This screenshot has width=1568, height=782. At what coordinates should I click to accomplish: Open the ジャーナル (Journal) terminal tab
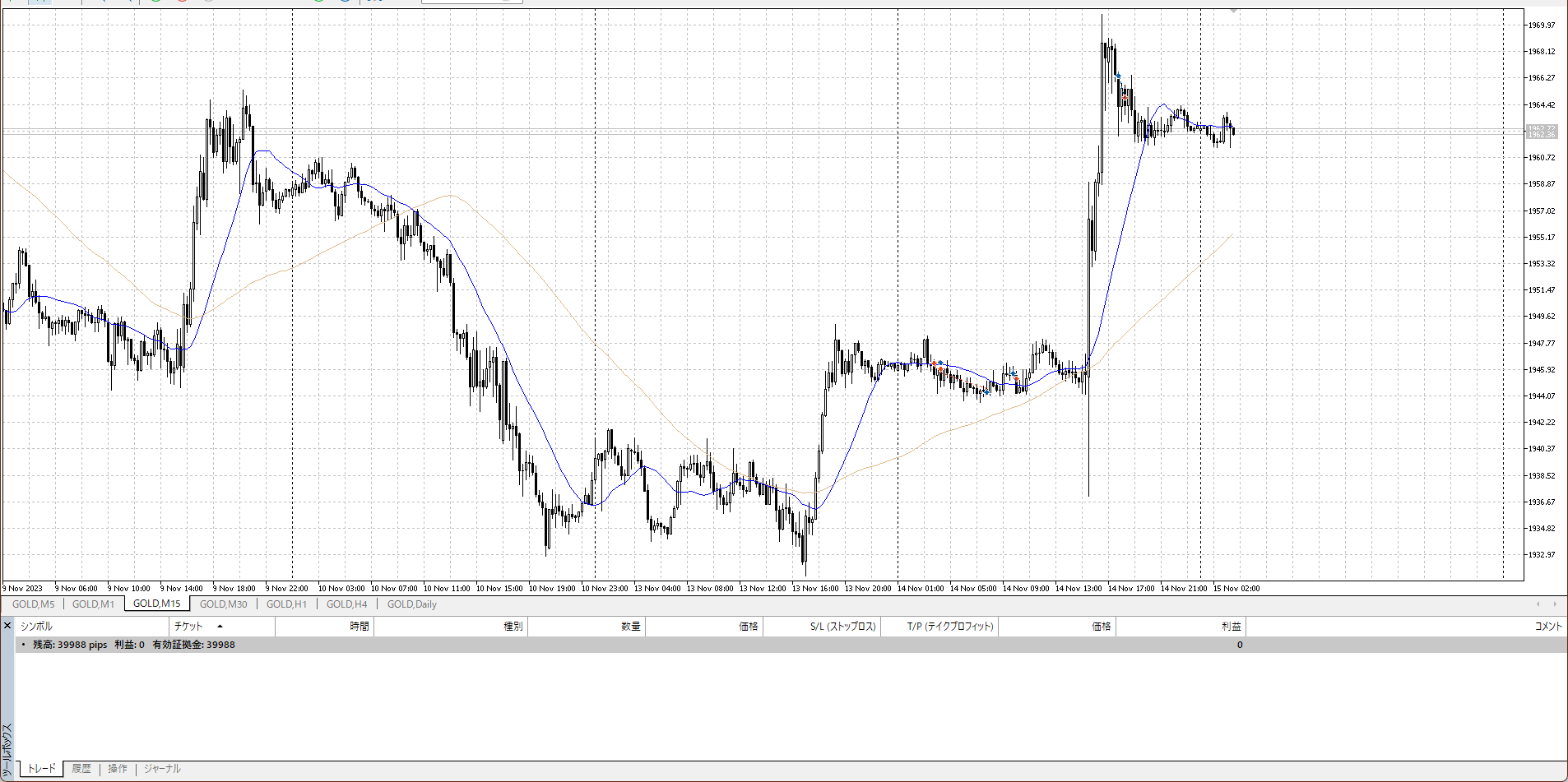coord(162,769)
